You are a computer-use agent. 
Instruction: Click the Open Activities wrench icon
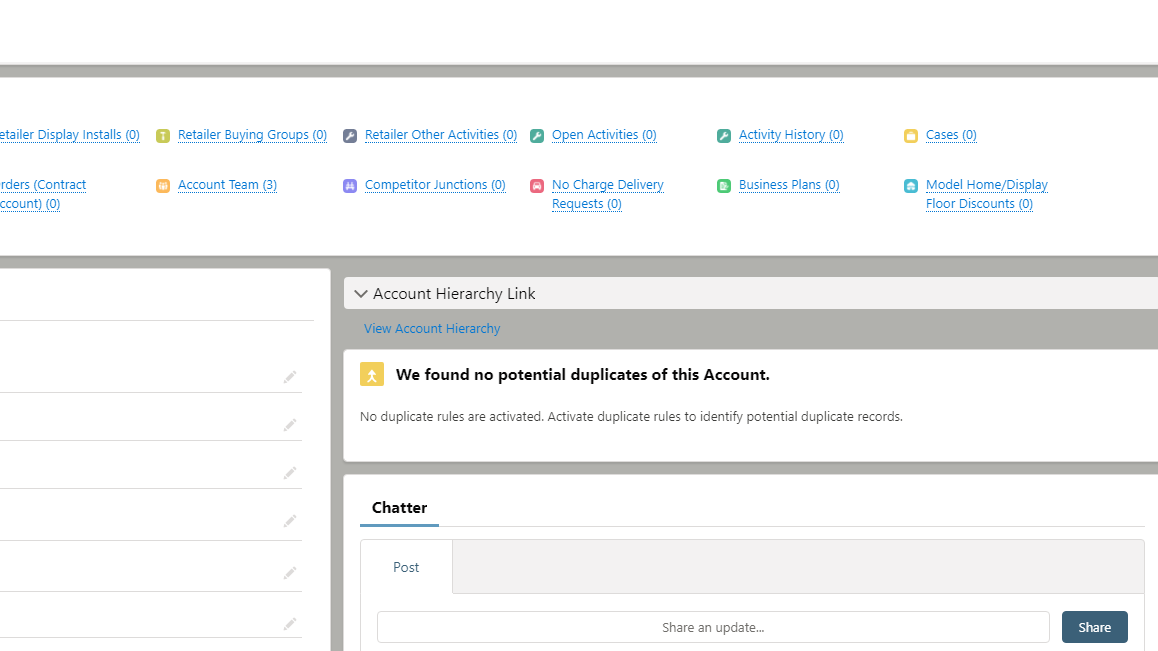click(537, 136)
